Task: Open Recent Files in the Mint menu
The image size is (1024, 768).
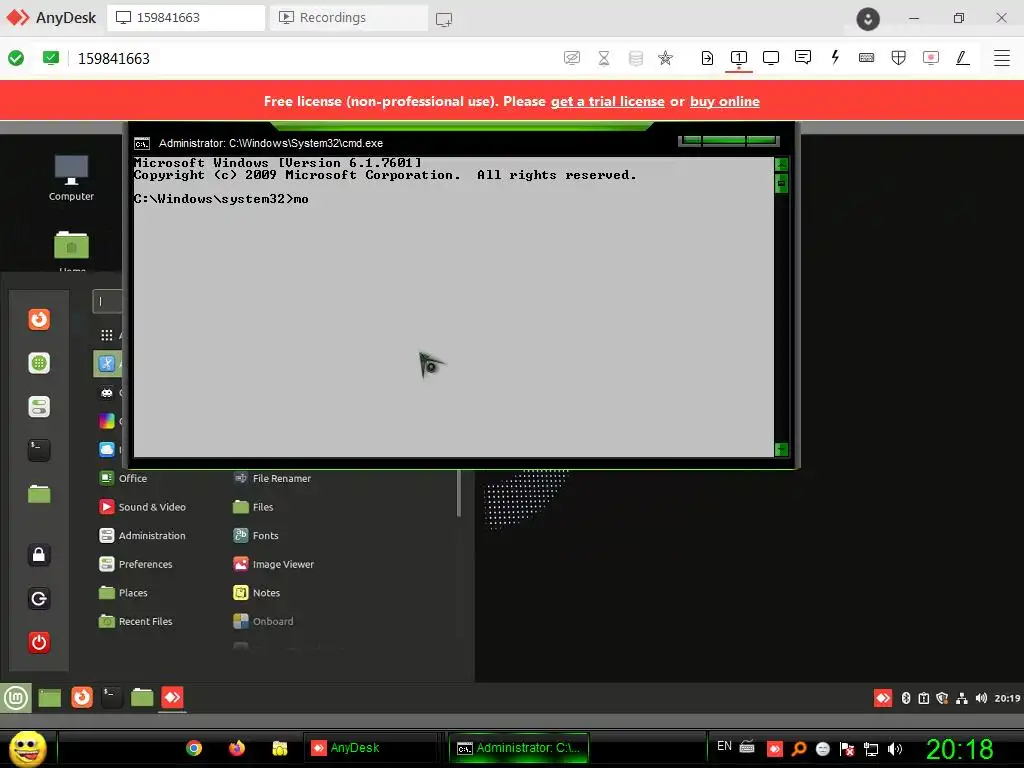Action: [136, 622]
